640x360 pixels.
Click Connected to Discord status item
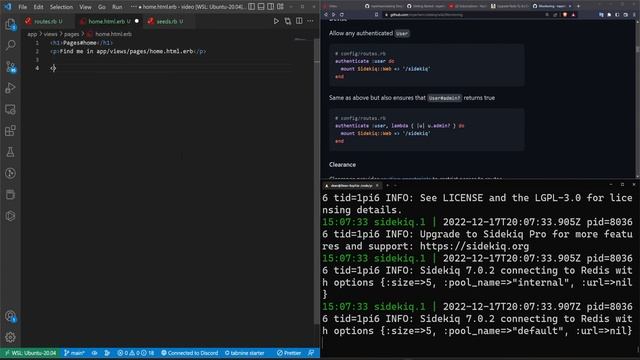tap(189, 353)
